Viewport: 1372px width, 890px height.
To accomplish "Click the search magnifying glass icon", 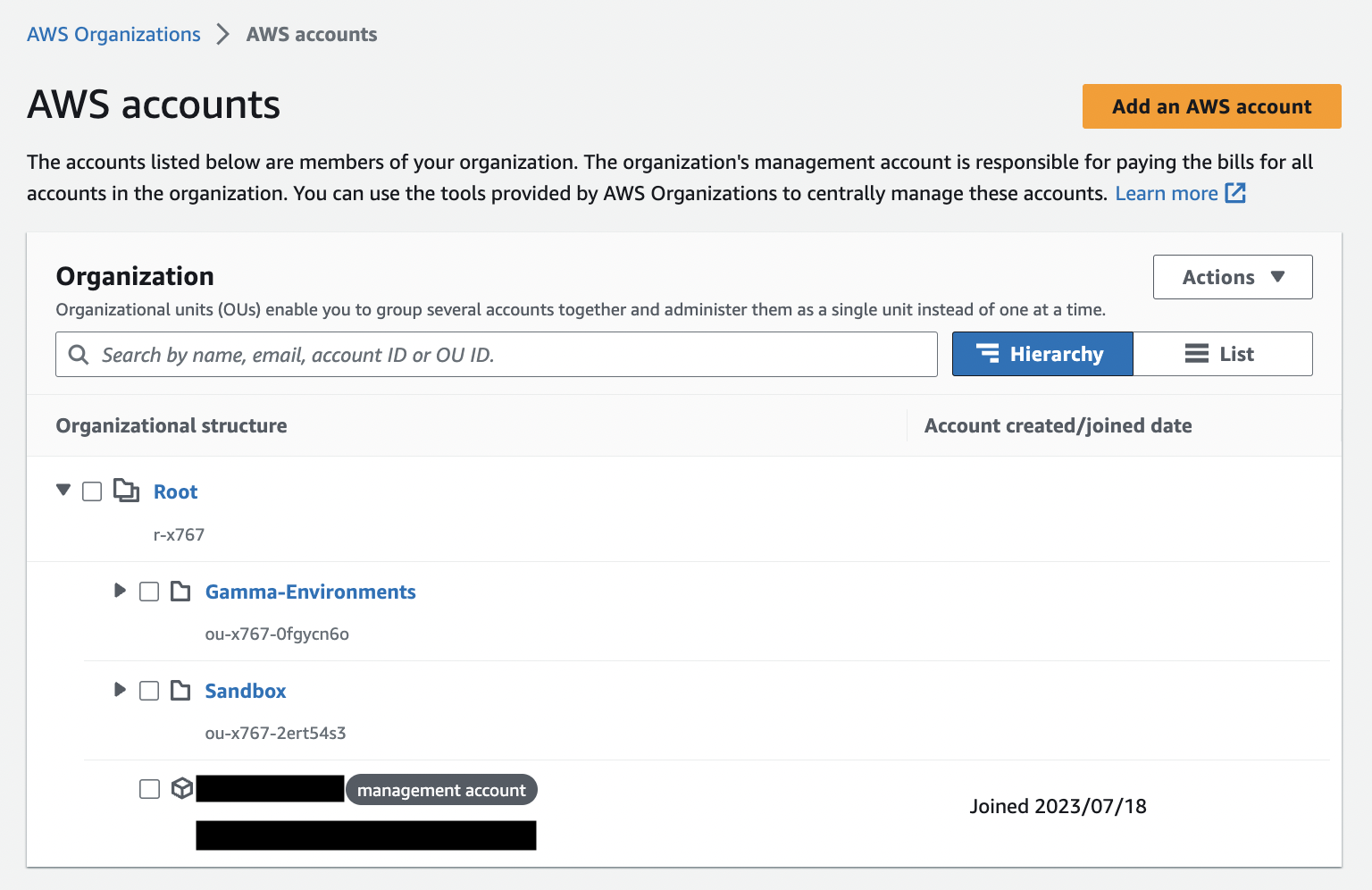I will pos(79,355).
